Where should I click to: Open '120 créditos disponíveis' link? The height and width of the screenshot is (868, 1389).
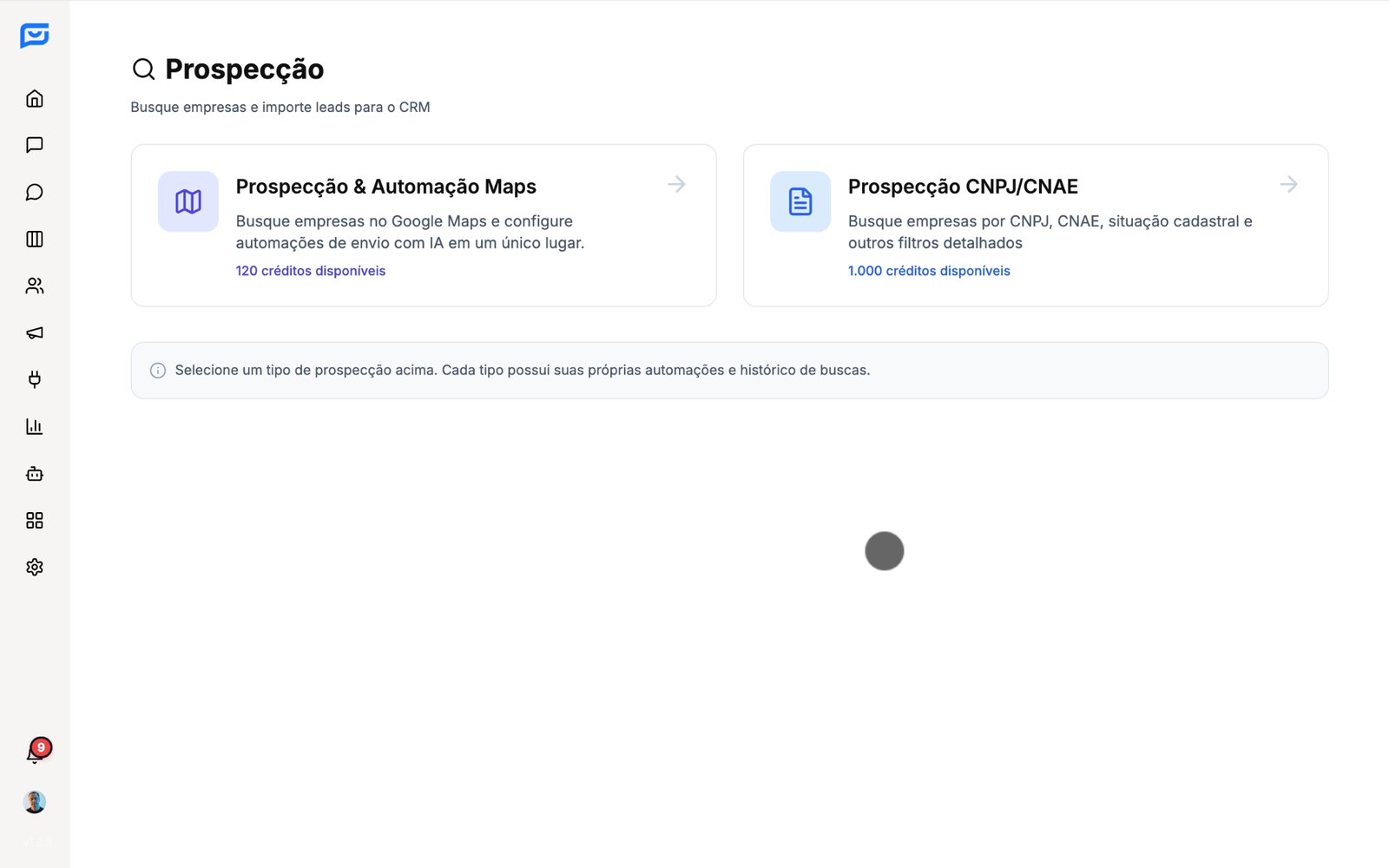point(310,271)
